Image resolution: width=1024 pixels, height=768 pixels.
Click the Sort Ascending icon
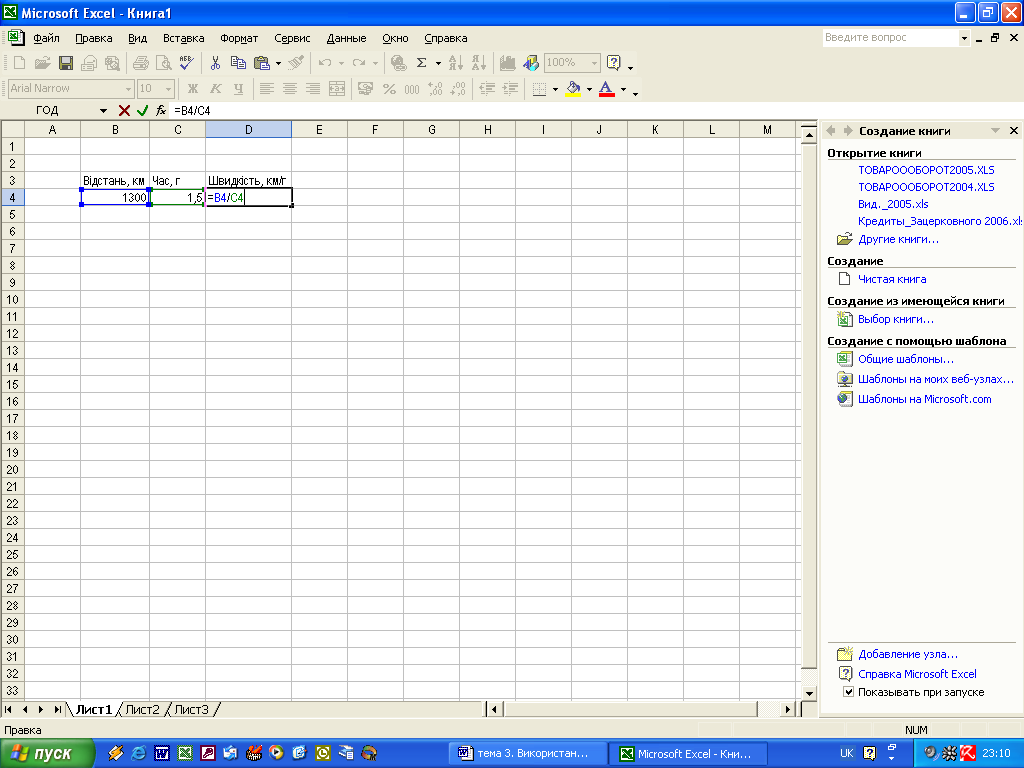(x=456, y=63)
